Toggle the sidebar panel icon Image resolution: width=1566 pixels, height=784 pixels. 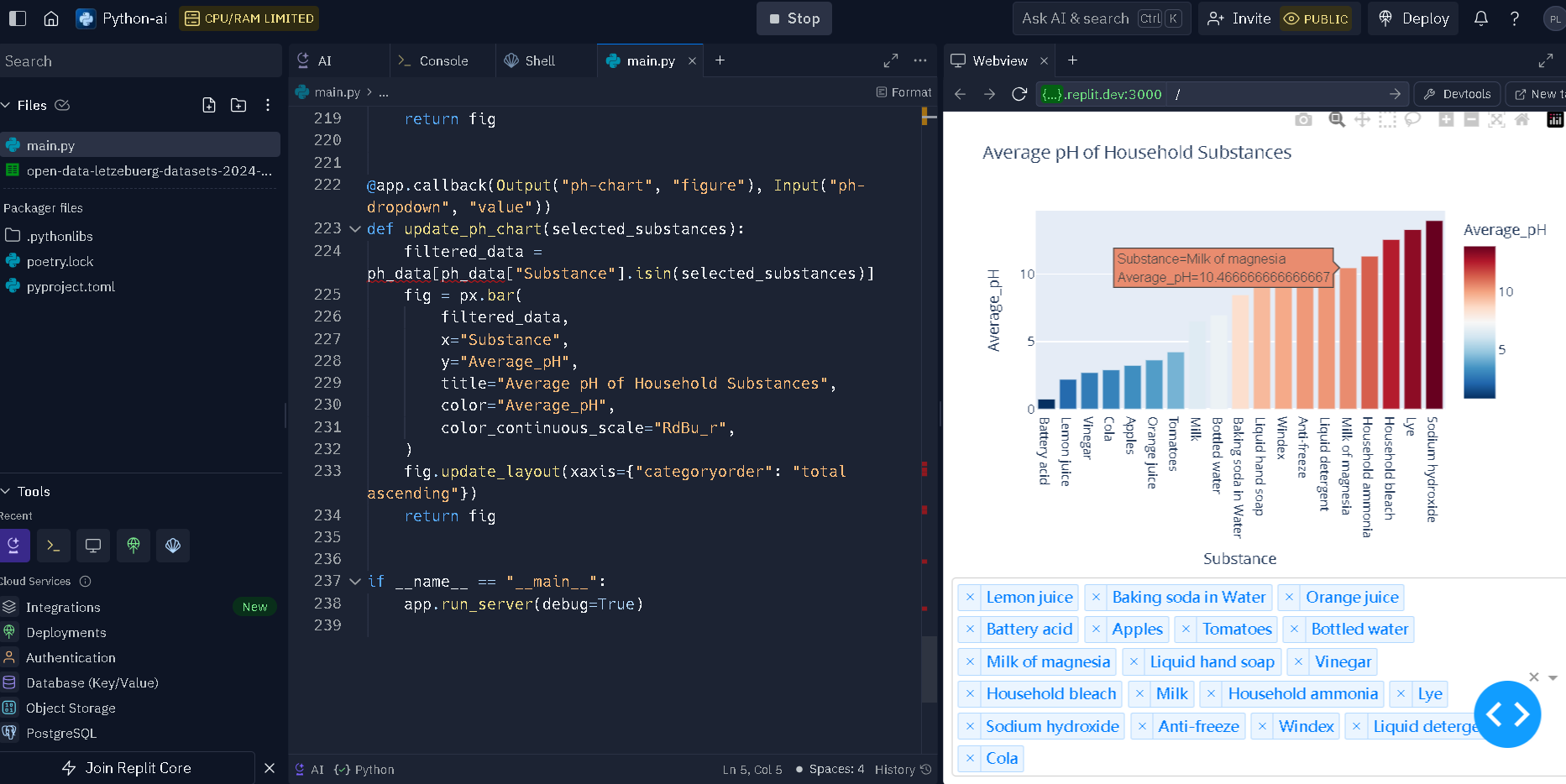point(18,18)
